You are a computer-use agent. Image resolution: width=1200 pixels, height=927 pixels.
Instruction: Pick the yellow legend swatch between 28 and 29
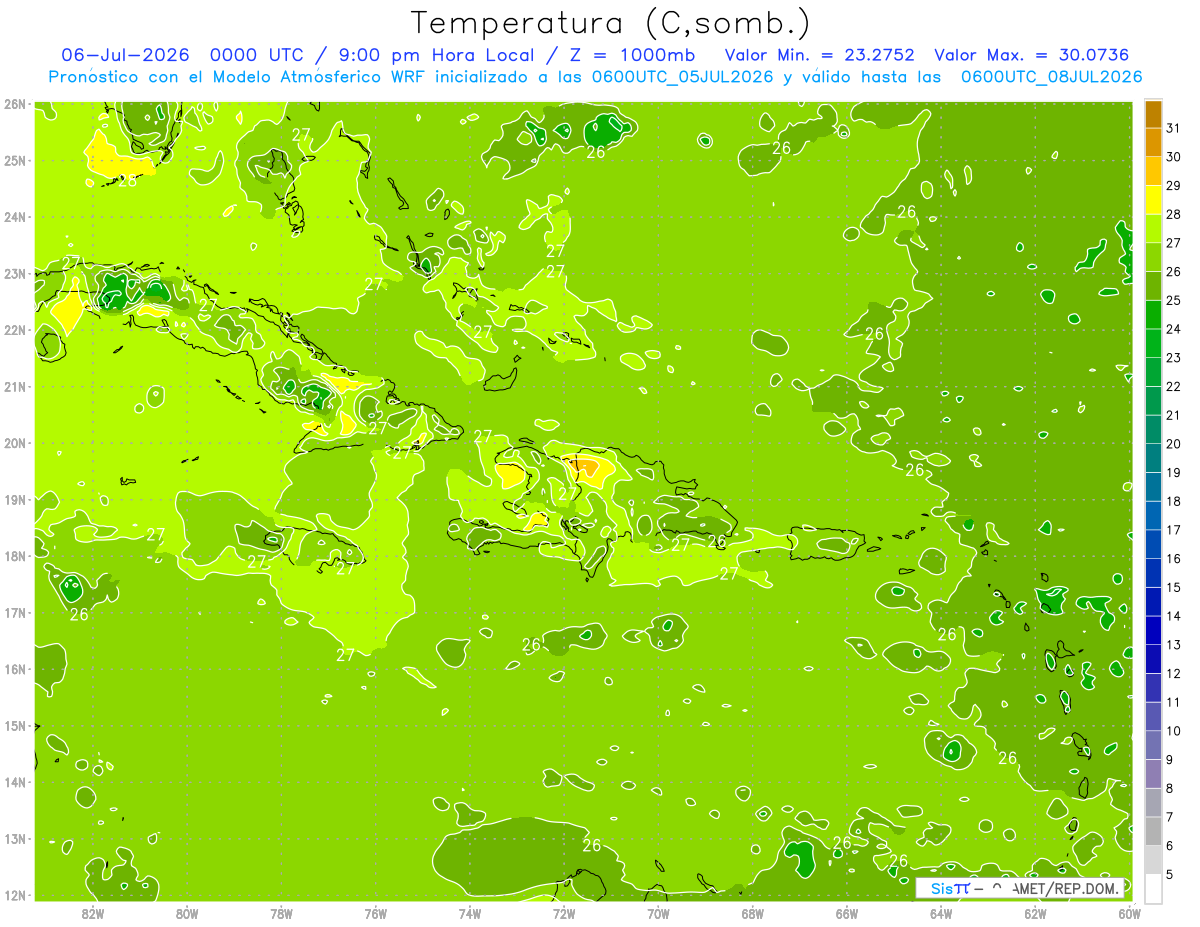pos(1153,200)
